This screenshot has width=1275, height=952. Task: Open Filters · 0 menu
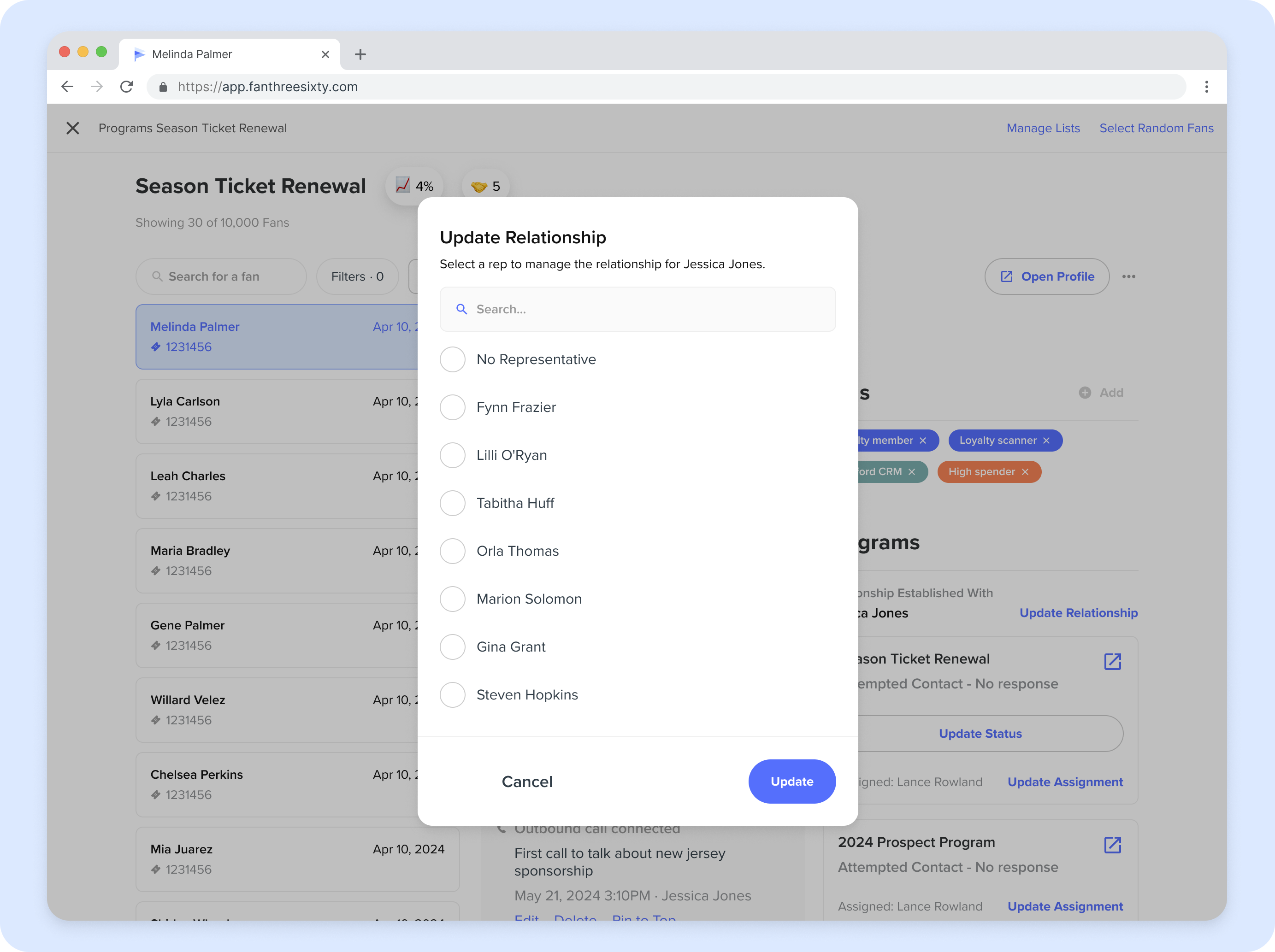[357, 276]
